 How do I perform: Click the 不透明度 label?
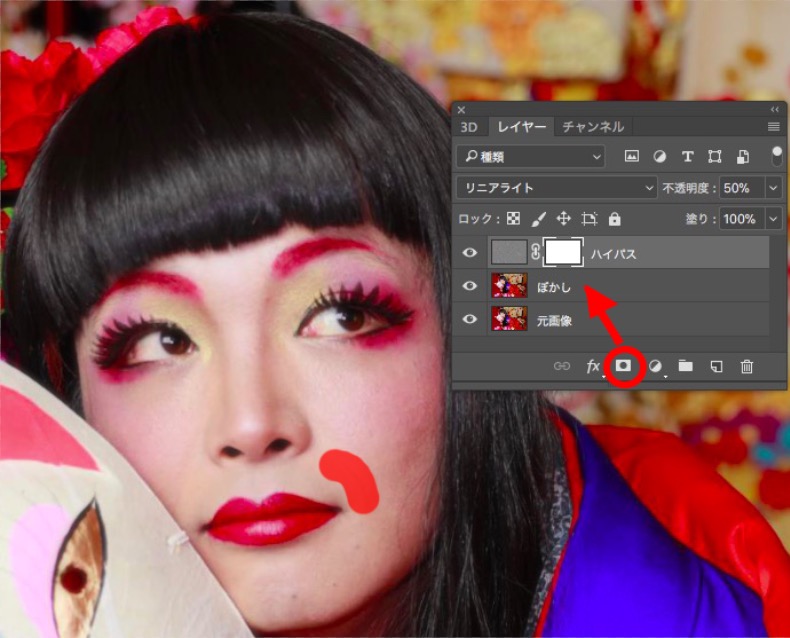pyautogui.click(x=688, y=188)
